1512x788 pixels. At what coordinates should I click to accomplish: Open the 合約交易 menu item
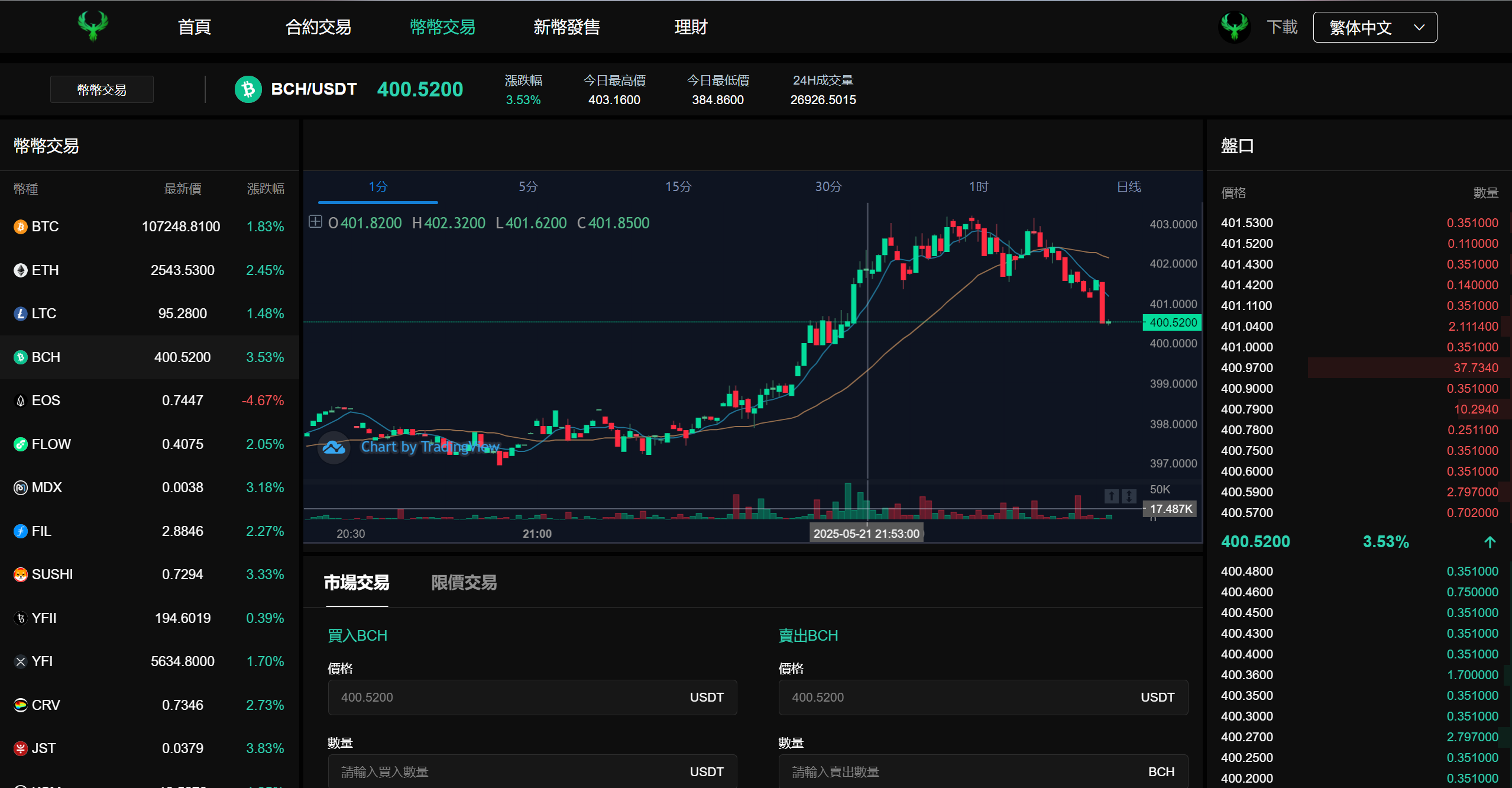[318, 27]
